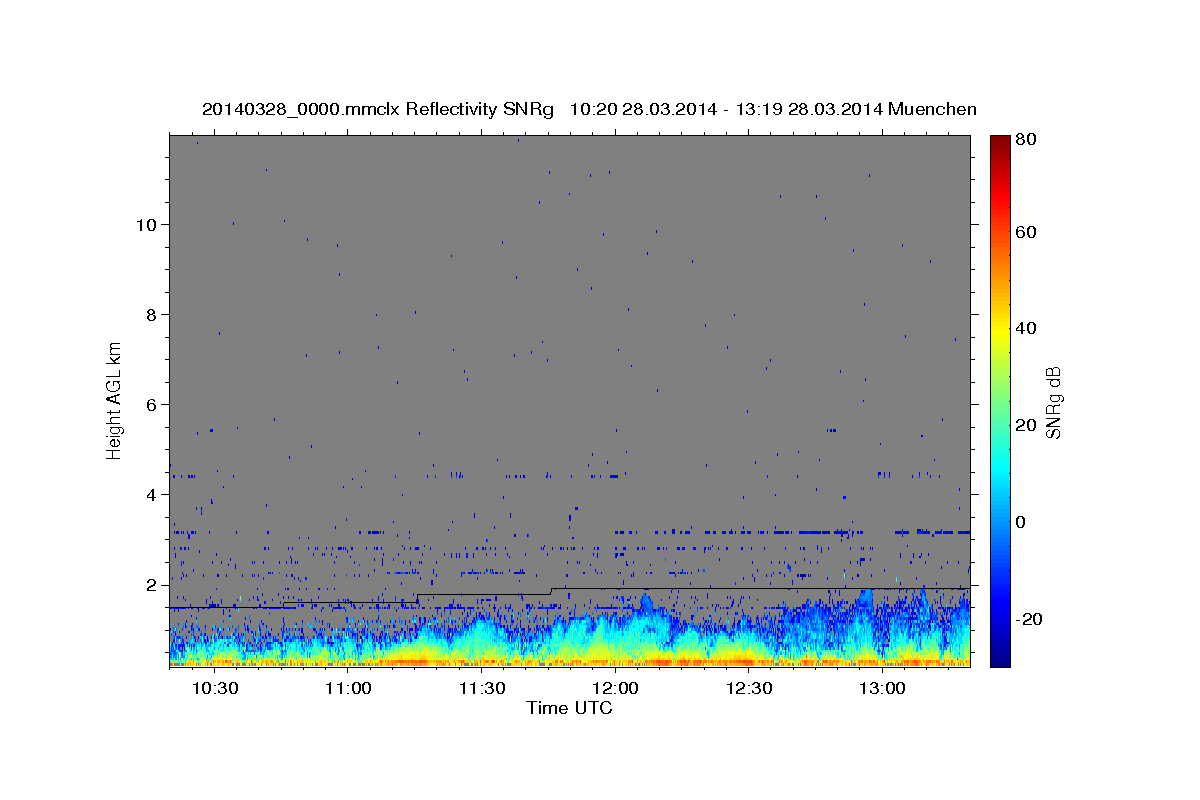This screenshot has height=800, width=1200.
Task: Click the yellow region of the colorbar
Action: 1000,328
